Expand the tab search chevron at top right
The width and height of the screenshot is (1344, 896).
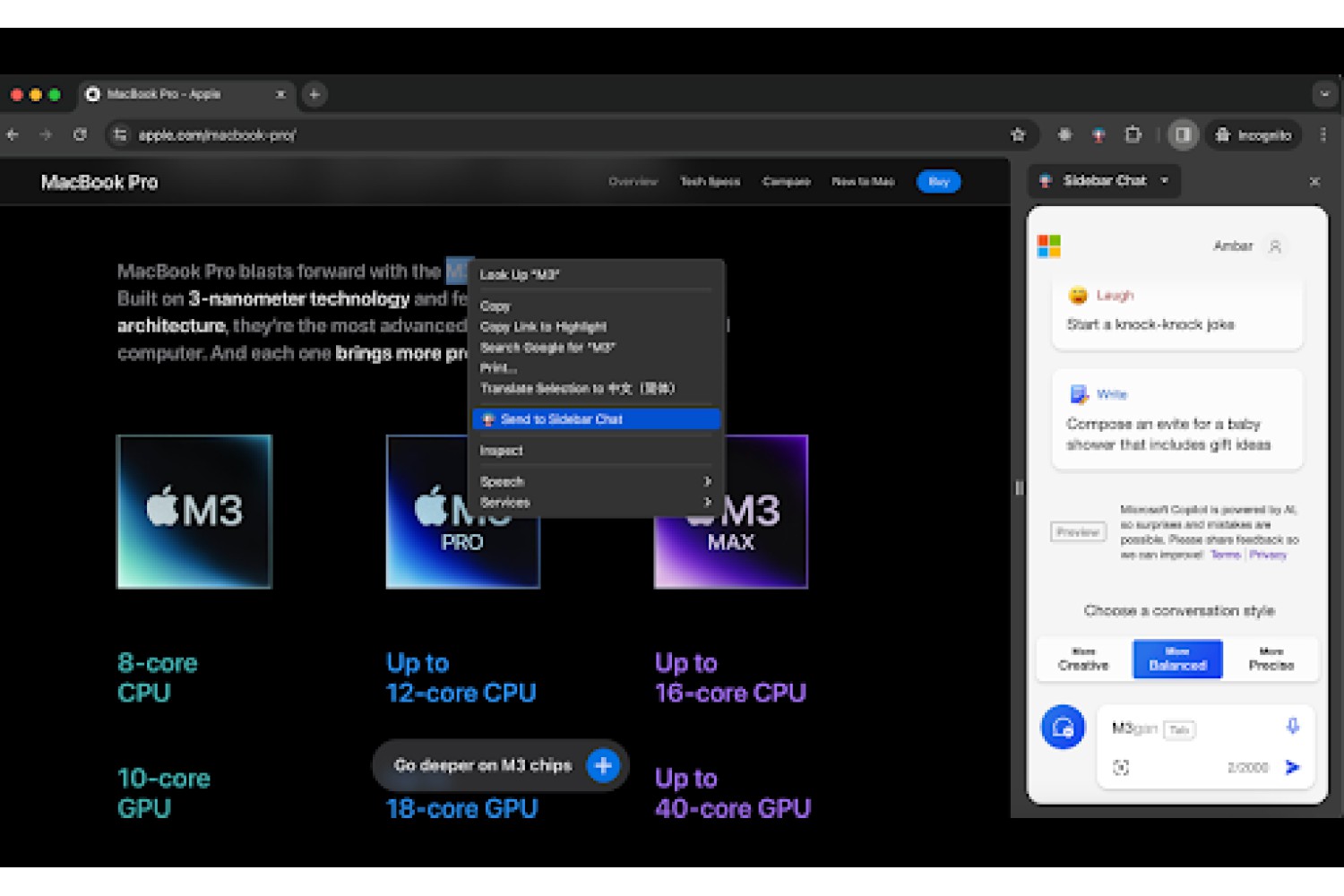pyautogui.click(x=1324, y=94)
